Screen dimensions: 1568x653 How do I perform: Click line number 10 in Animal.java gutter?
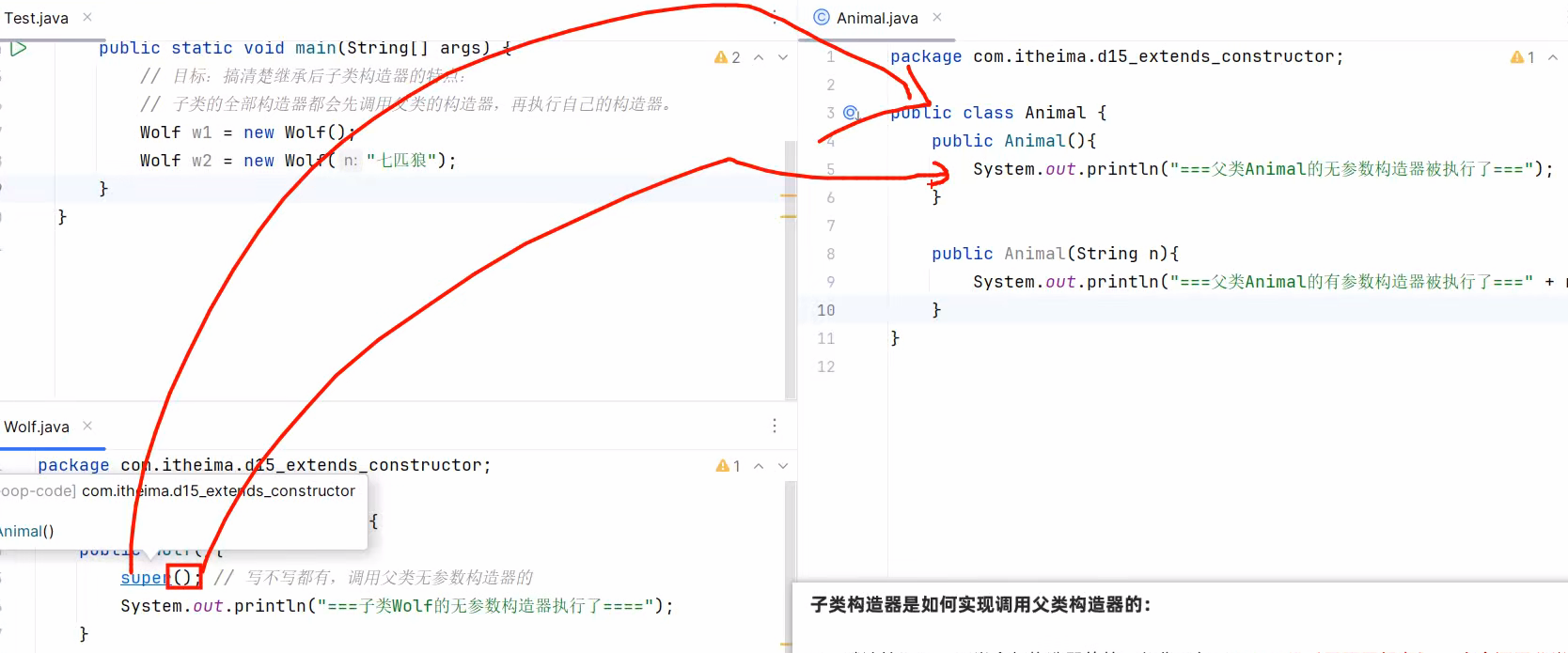pyautogui.click(x=825, y=310)
